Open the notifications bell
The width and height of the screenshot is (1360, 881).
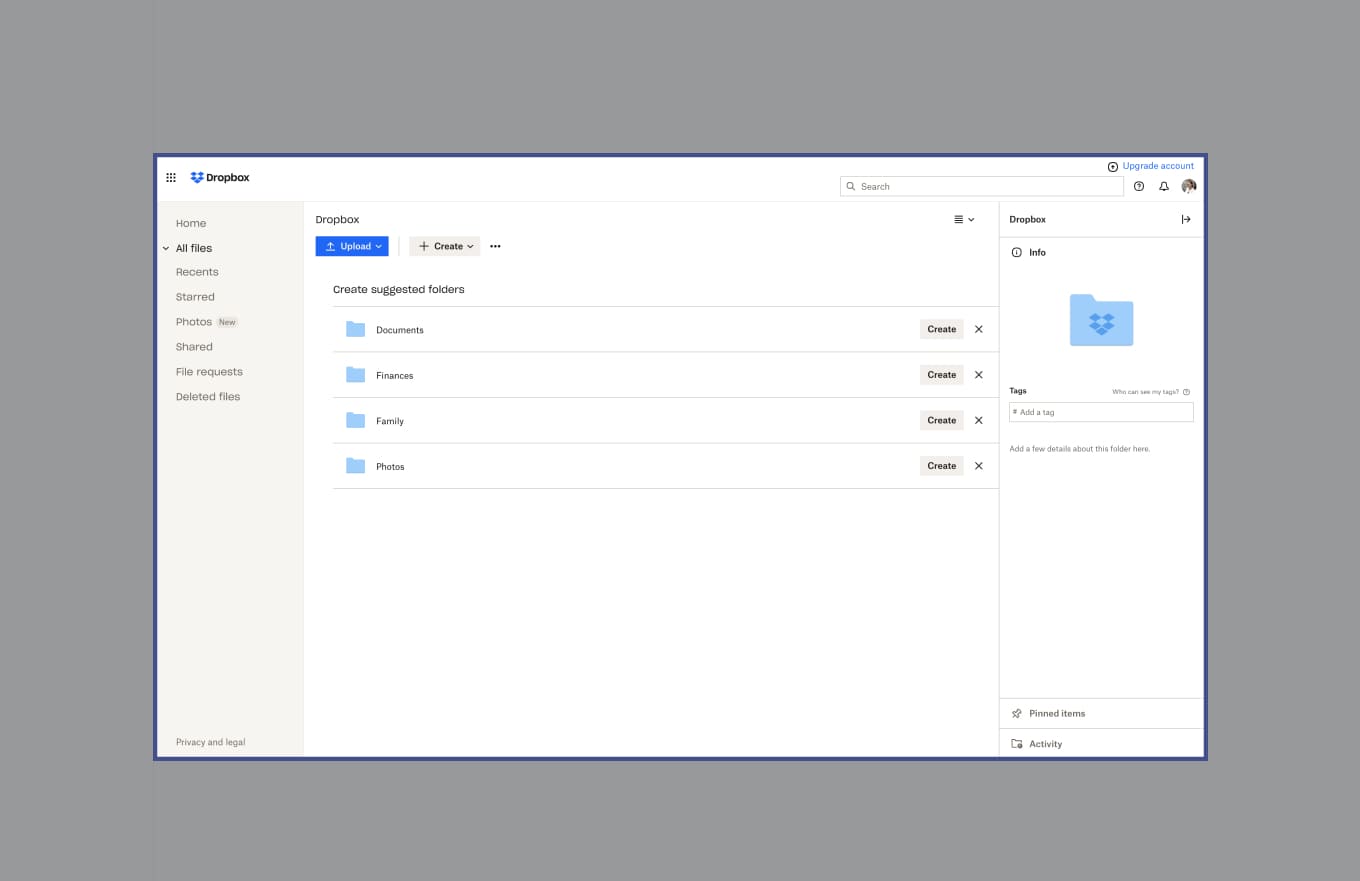1164,187
